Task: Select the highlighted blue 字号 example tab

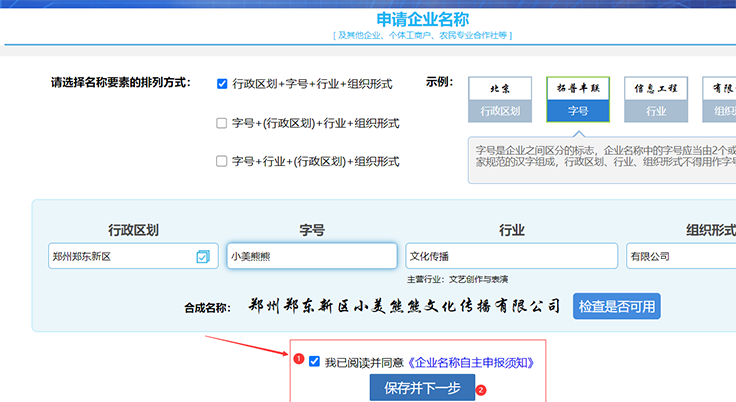Action: 578,112
